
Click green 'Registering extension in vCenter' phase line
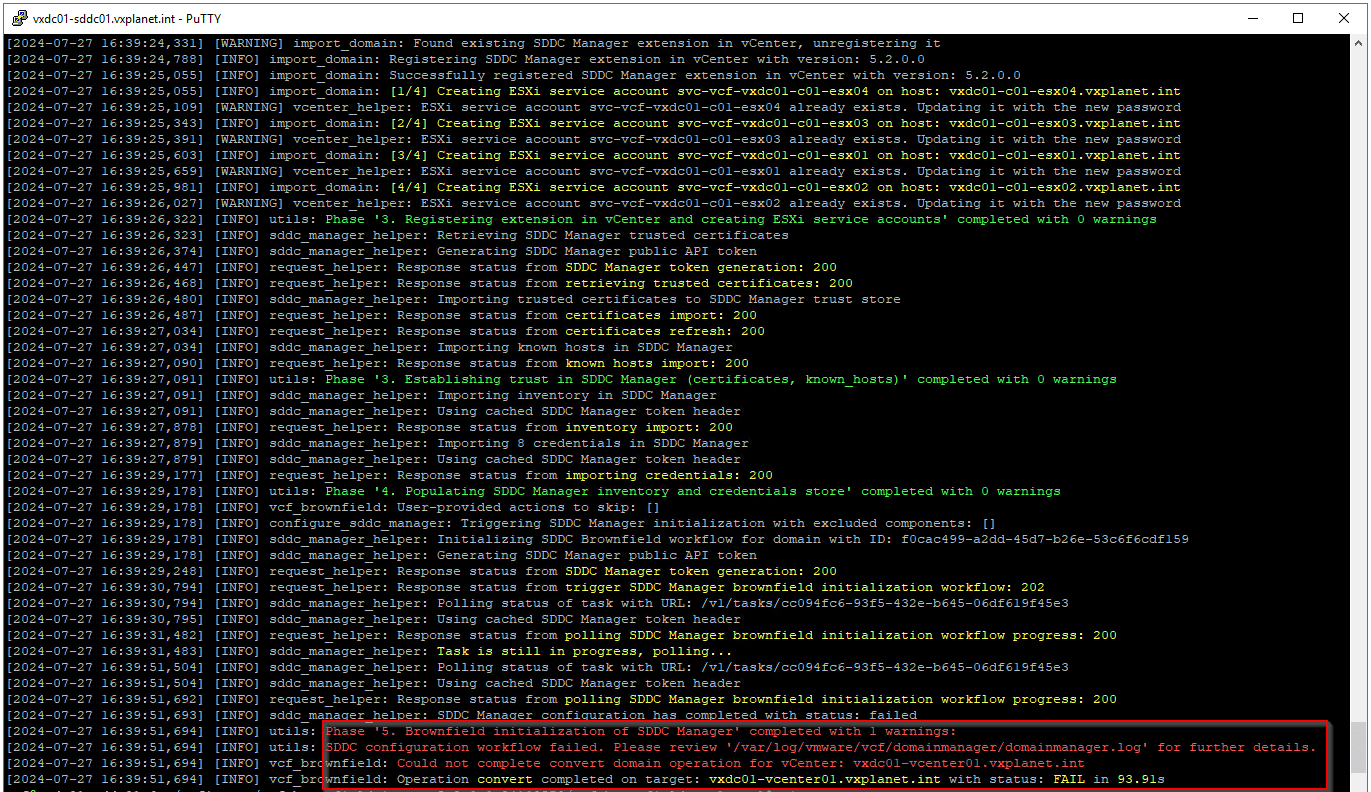coord(741,219)
